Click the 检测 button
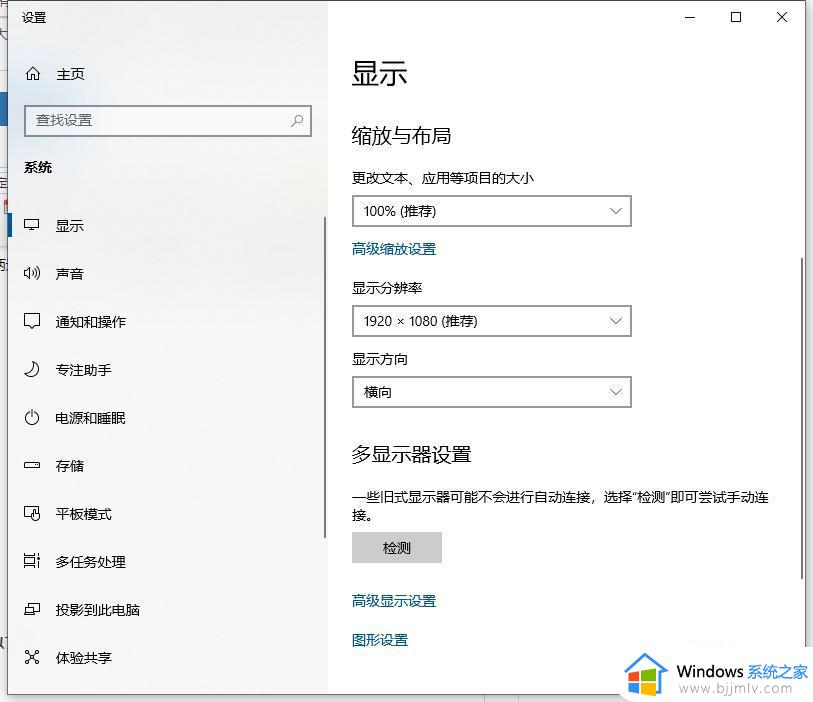Image resolution: width=813 pixels, height=702 pixels. (397, 547)
